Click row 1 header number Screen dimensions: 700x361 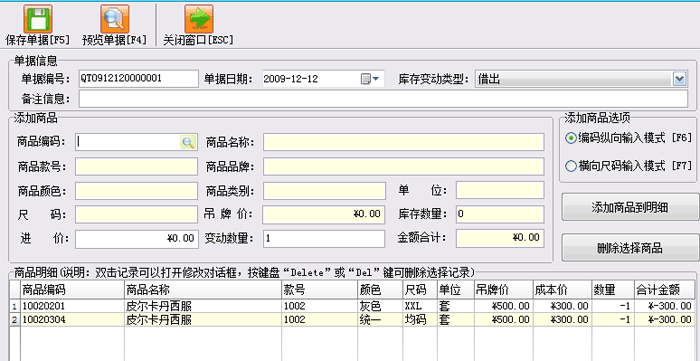tap(15, 306)
